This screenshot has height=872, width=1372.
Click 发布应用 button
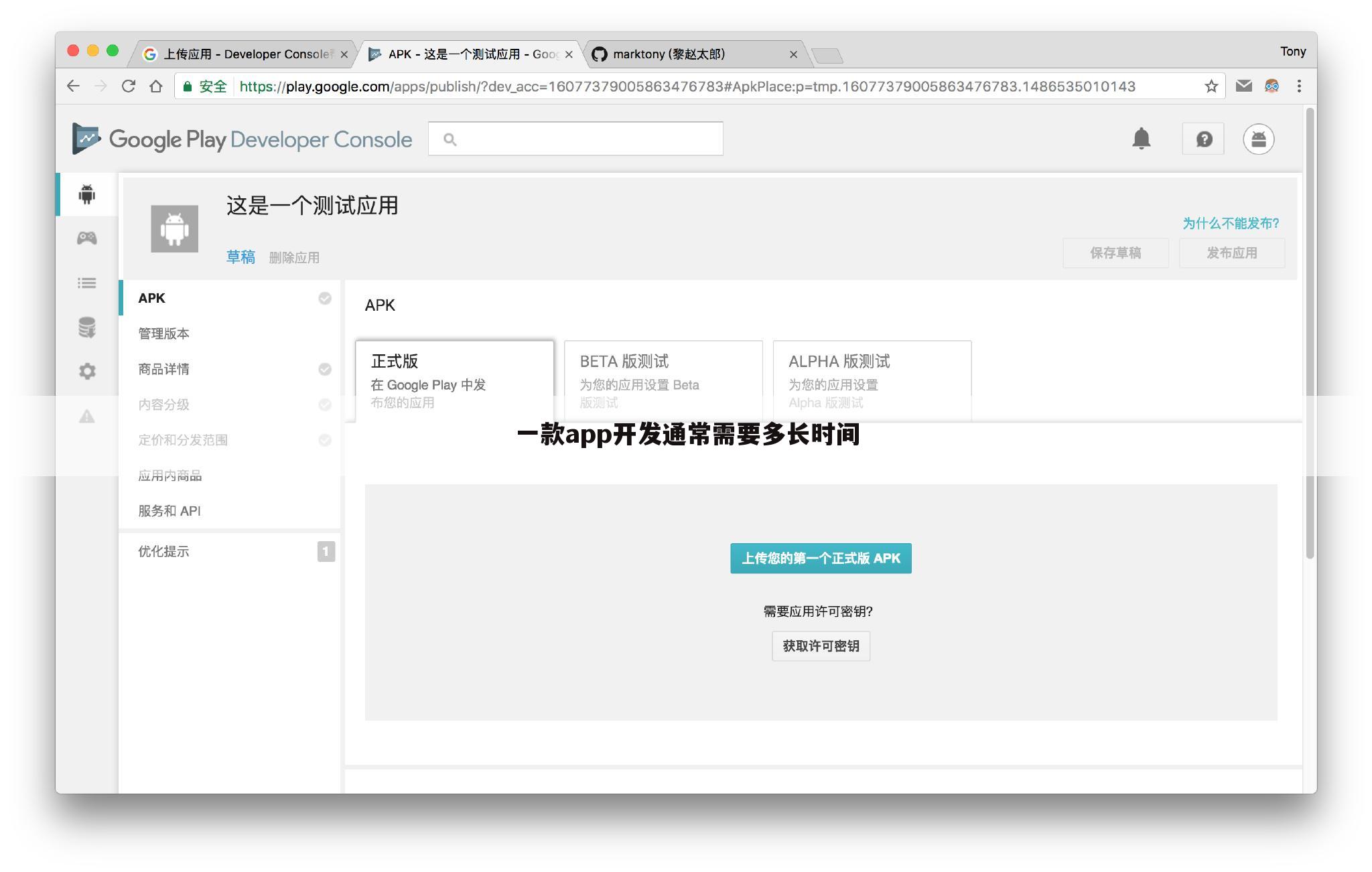(1231, 253)
